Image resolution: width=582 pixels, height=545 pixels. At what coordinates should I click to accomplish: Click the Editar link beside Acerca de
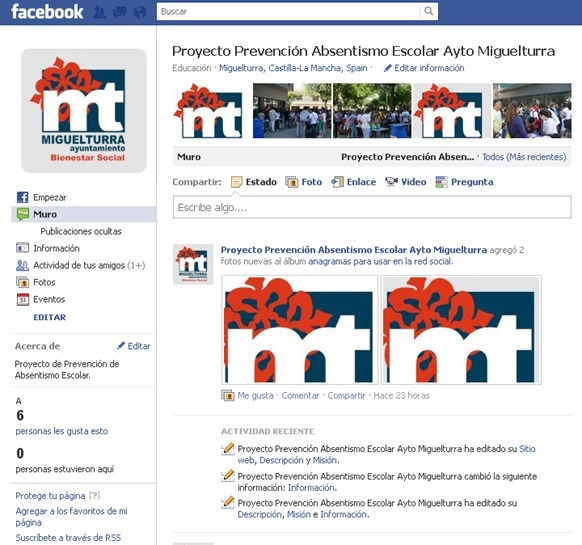[x=139, y=346]
